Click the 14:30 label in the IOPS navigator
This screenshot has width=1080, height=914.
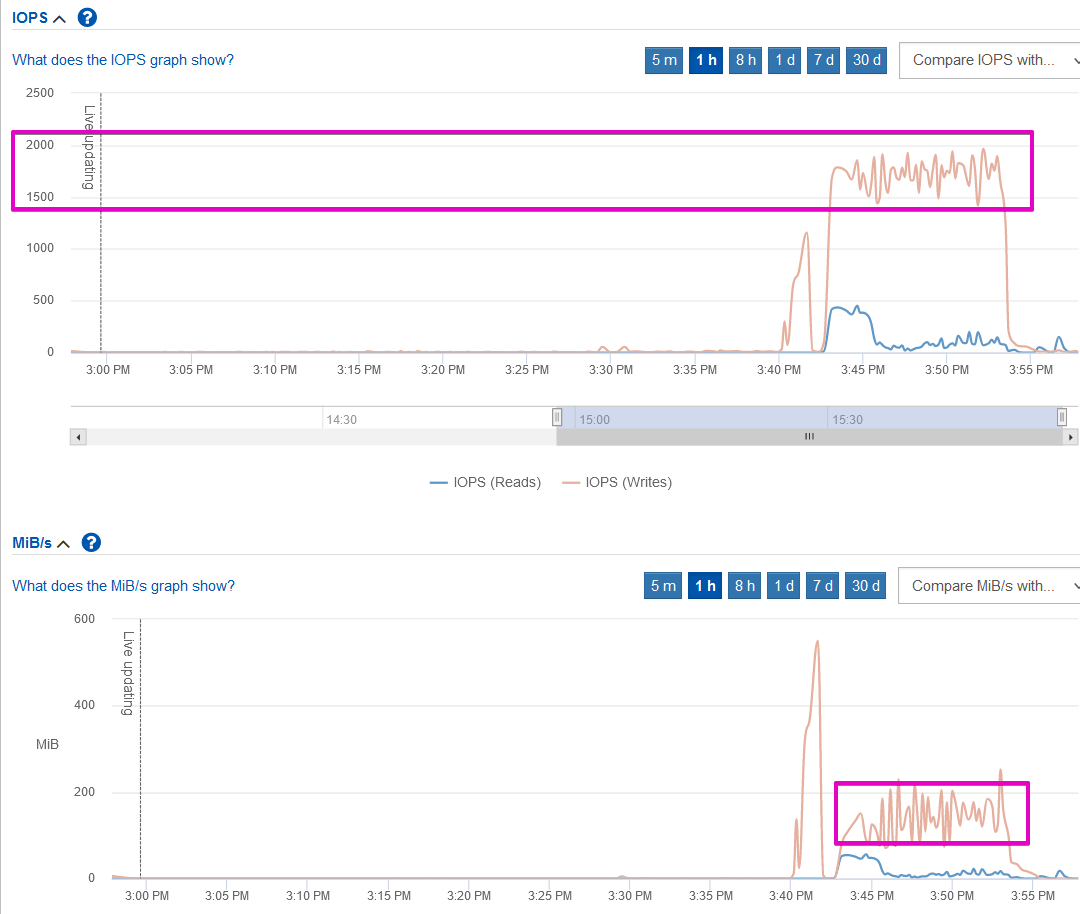pyautogui.click(x=342, y=419)
